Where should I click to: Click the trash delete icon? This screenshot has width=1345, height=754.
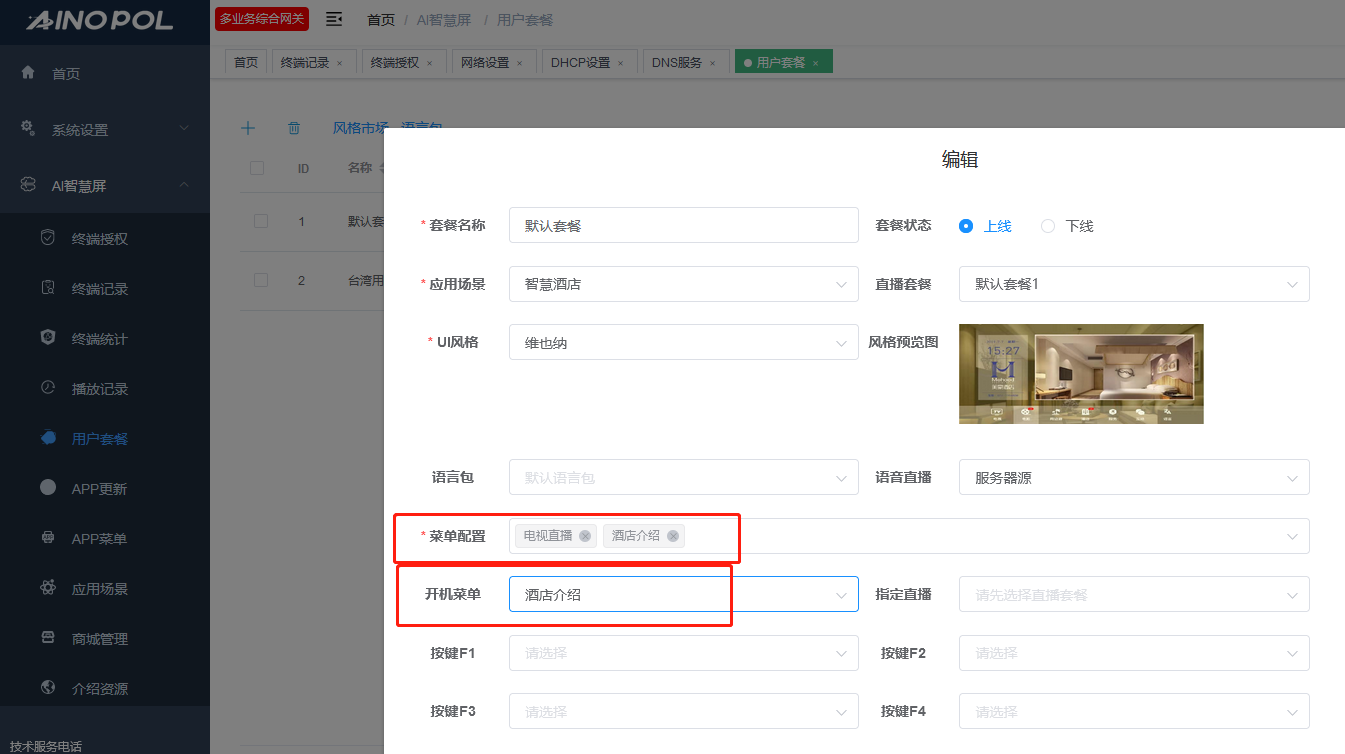tap(294, 128)
